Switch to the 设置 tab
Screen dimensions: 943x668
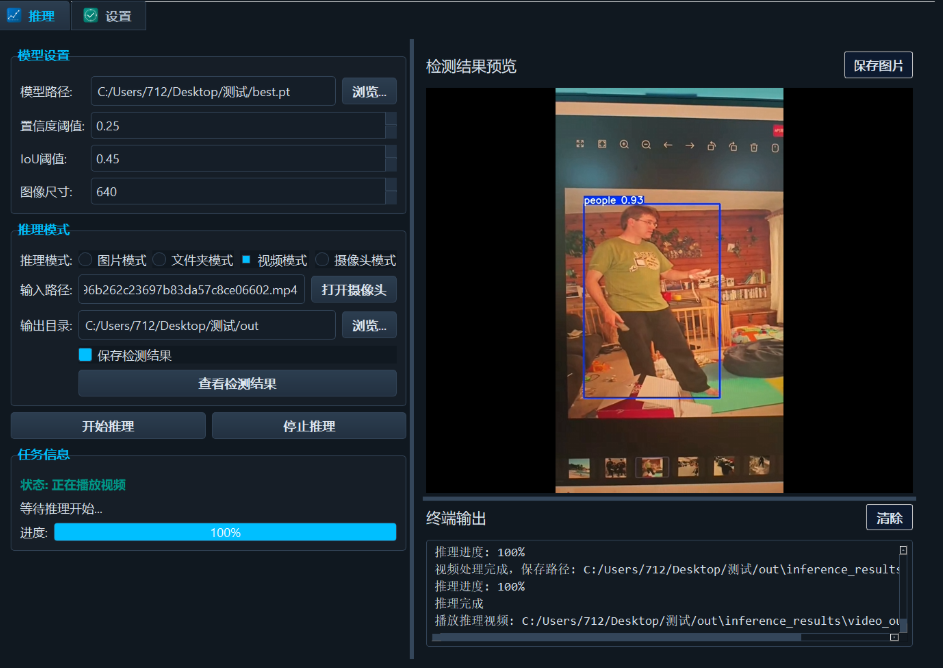pos(108,16)
